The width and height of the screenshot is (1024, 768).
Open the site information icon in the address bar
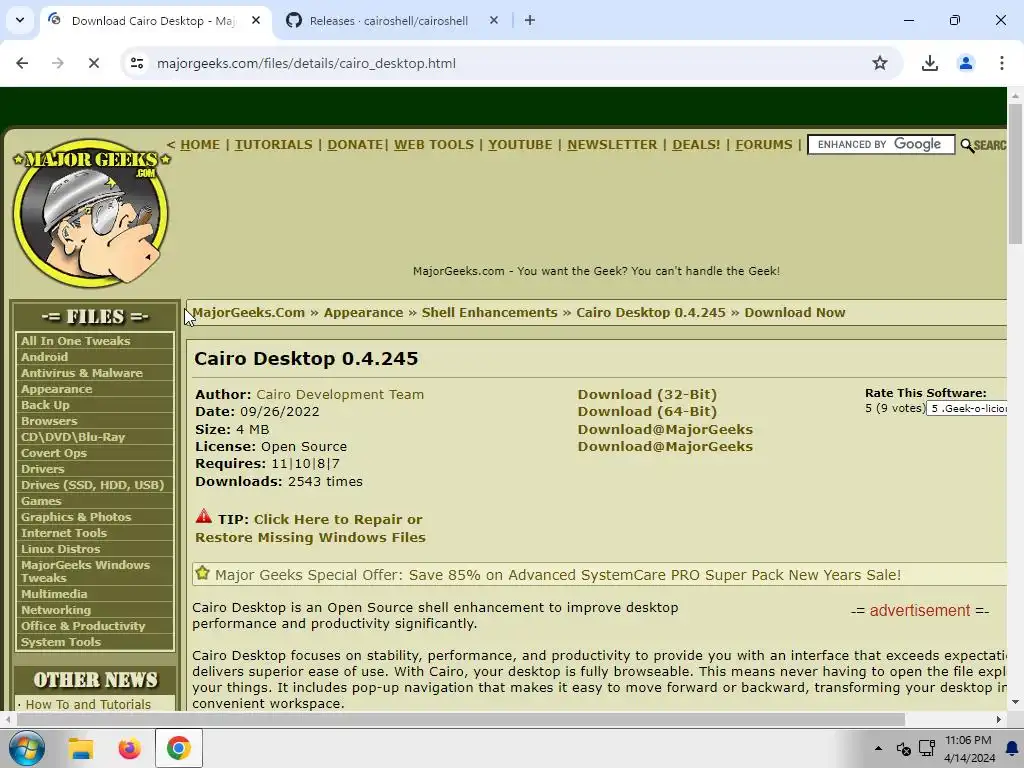click(x=137, y=63)
